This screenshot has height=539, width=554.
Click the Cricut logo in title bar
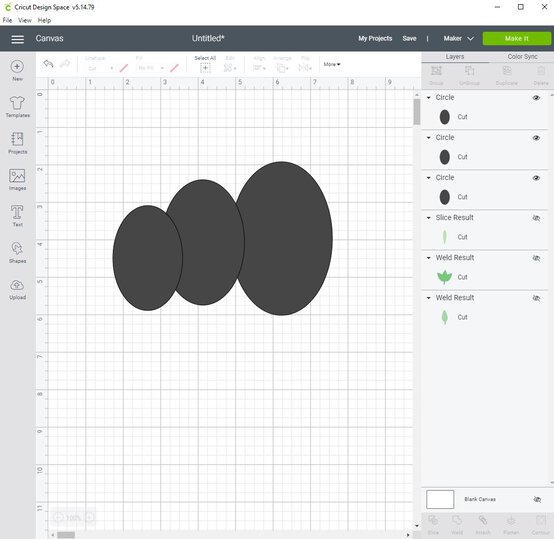point(7,7)
